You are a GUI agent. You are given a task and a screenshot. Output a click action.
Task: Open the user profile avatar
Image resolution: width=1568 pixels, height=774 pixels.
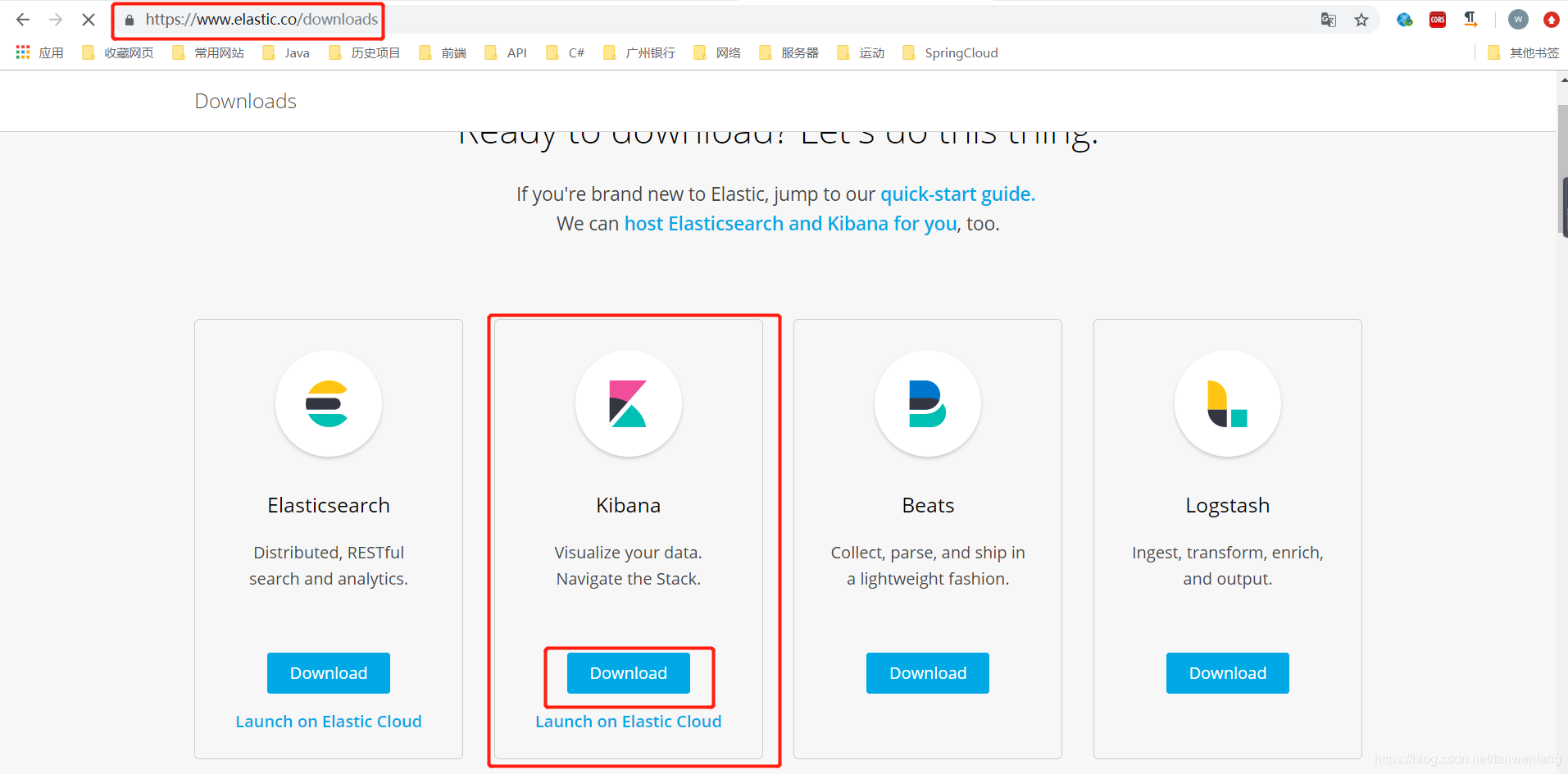click(1518, 20)
